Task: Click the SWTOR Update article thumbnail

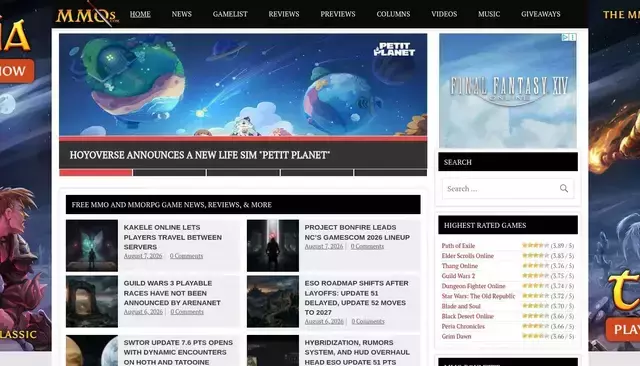Action: pos(92,350)
